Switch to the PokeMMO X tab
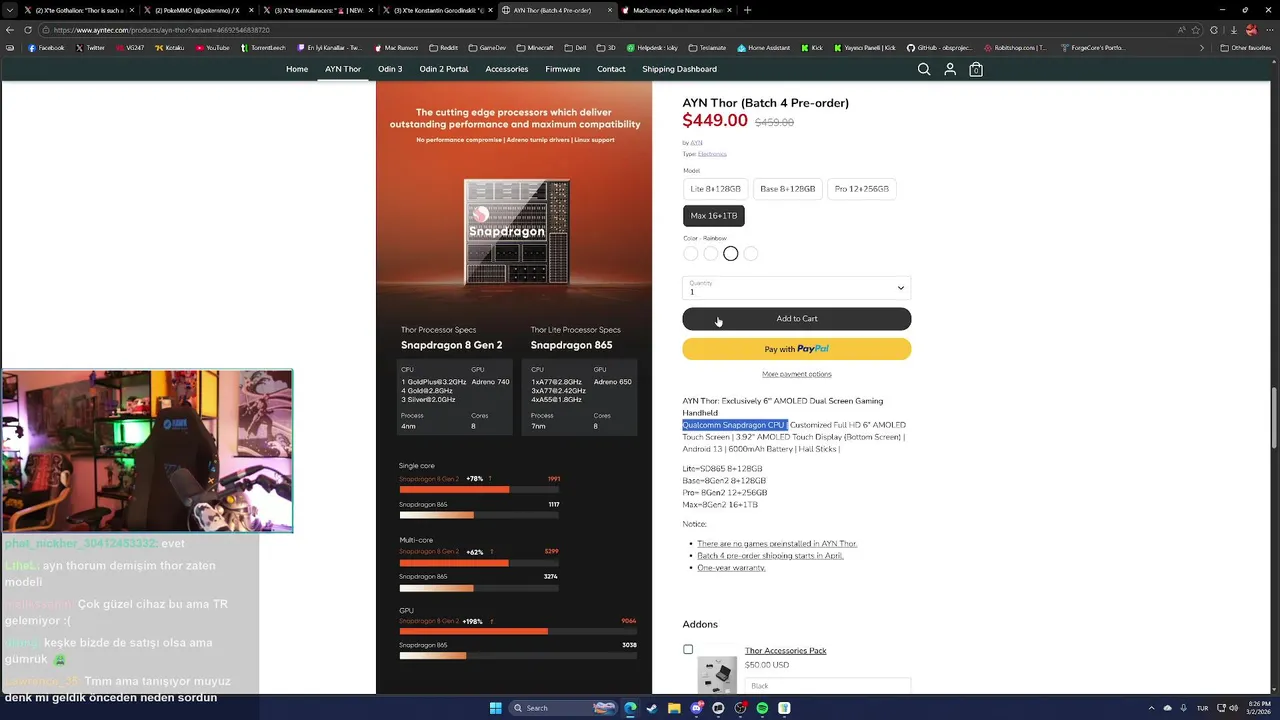Image resolution: width=1280 pixels, height=720 pixels. pyautogui.click(x=196, y=10)
